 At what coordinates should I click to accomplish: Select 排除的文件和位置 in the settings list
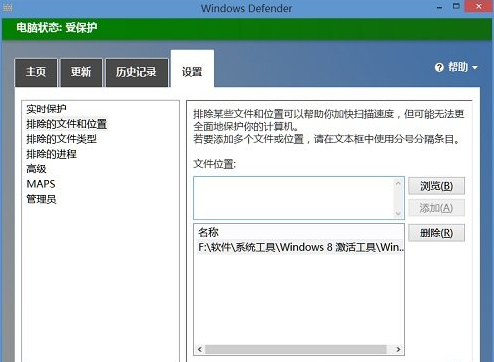(67, 124)
